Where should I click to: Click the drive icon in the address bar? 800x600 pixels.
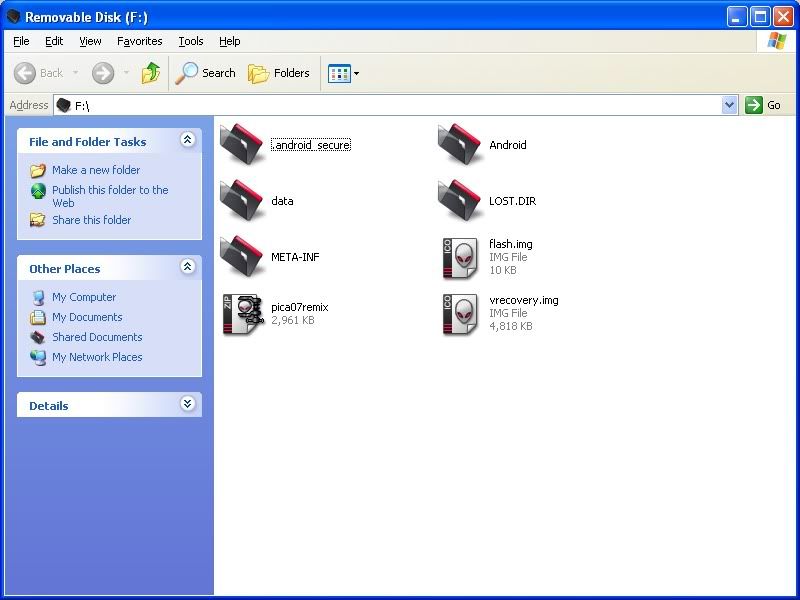coord(63,105)
